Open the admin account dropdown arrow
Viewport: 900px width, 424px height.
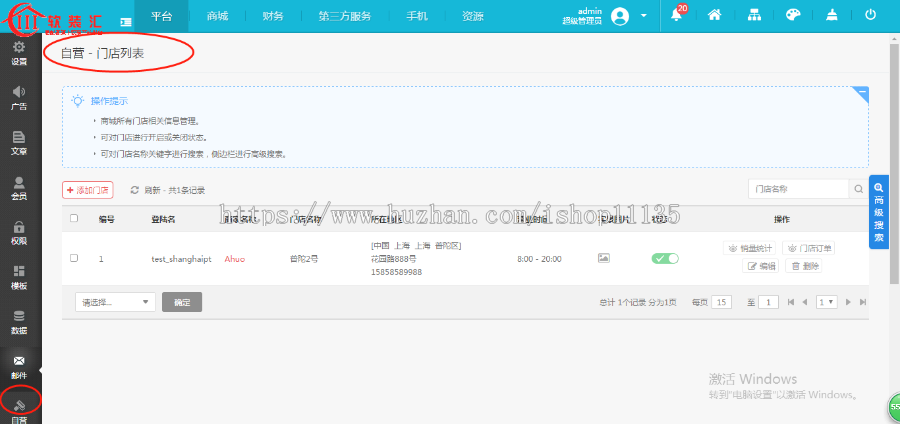644,16
